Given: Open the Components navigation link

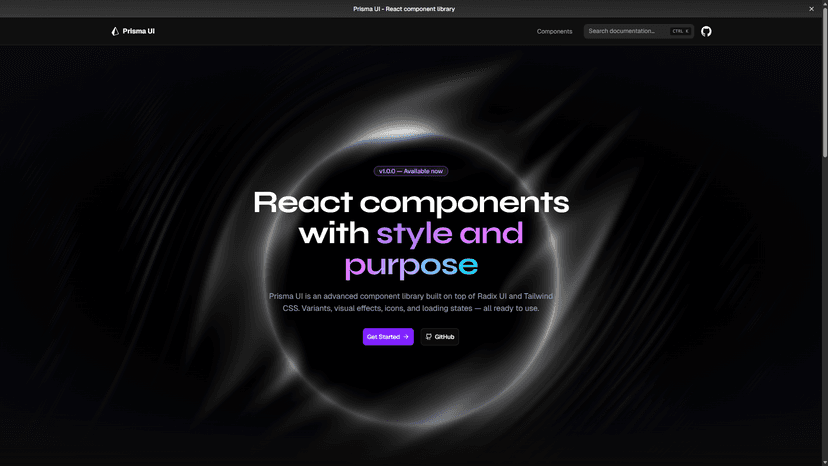Looking at the screenshot, I should [554, 31].
